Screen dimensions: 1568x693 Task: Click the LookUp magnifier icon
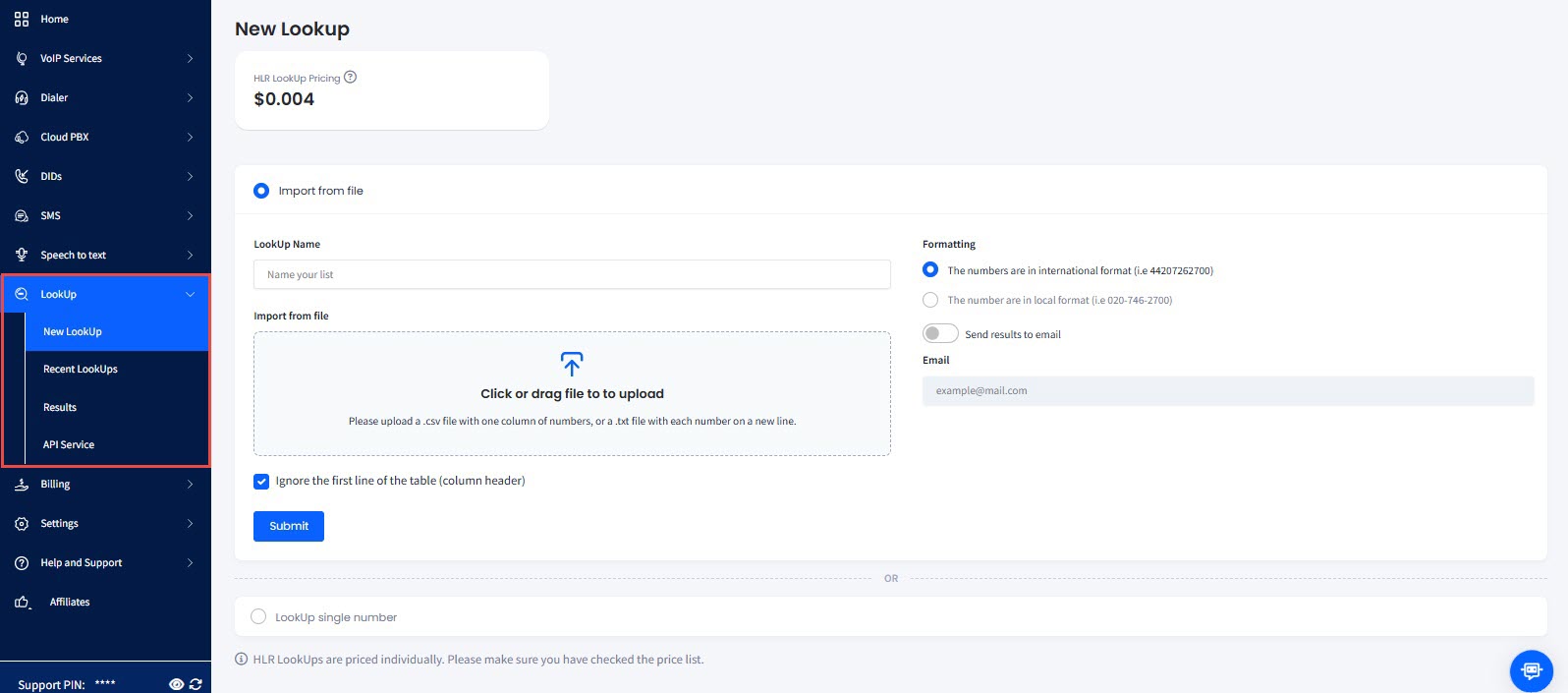point(22,294)
